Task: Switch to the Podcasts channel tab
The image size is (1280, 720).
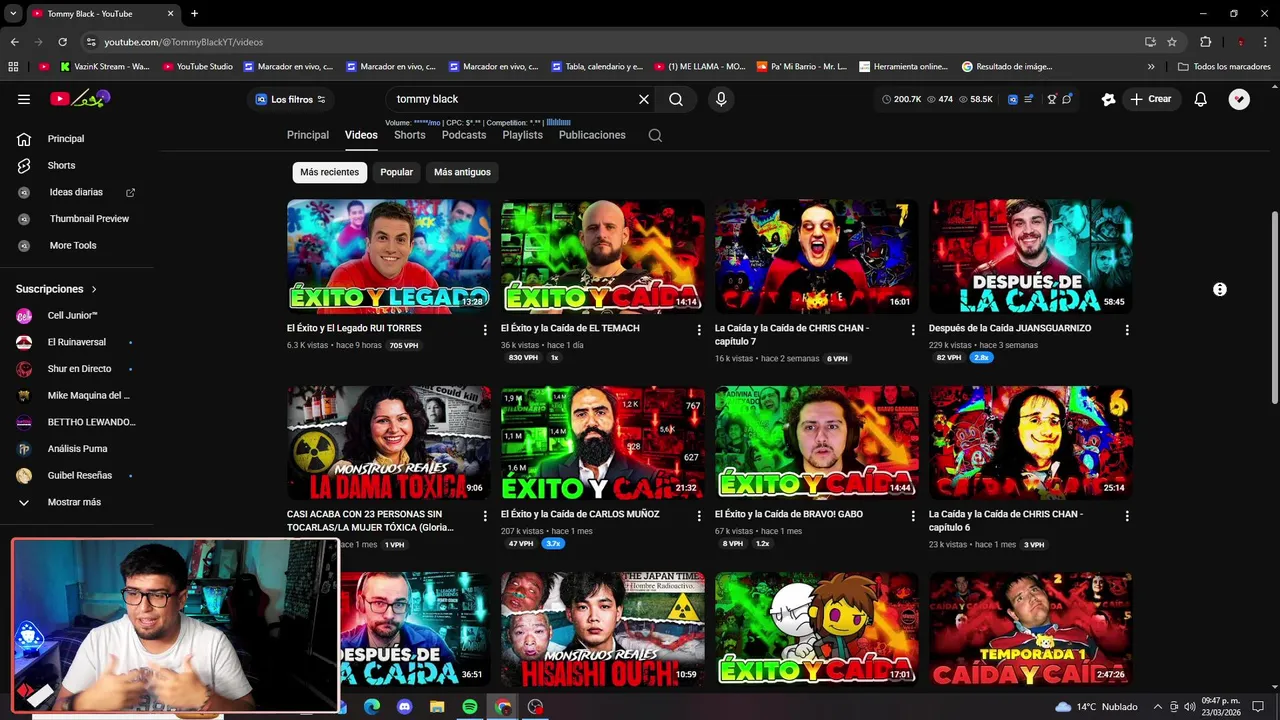Action: click(464, 135)
